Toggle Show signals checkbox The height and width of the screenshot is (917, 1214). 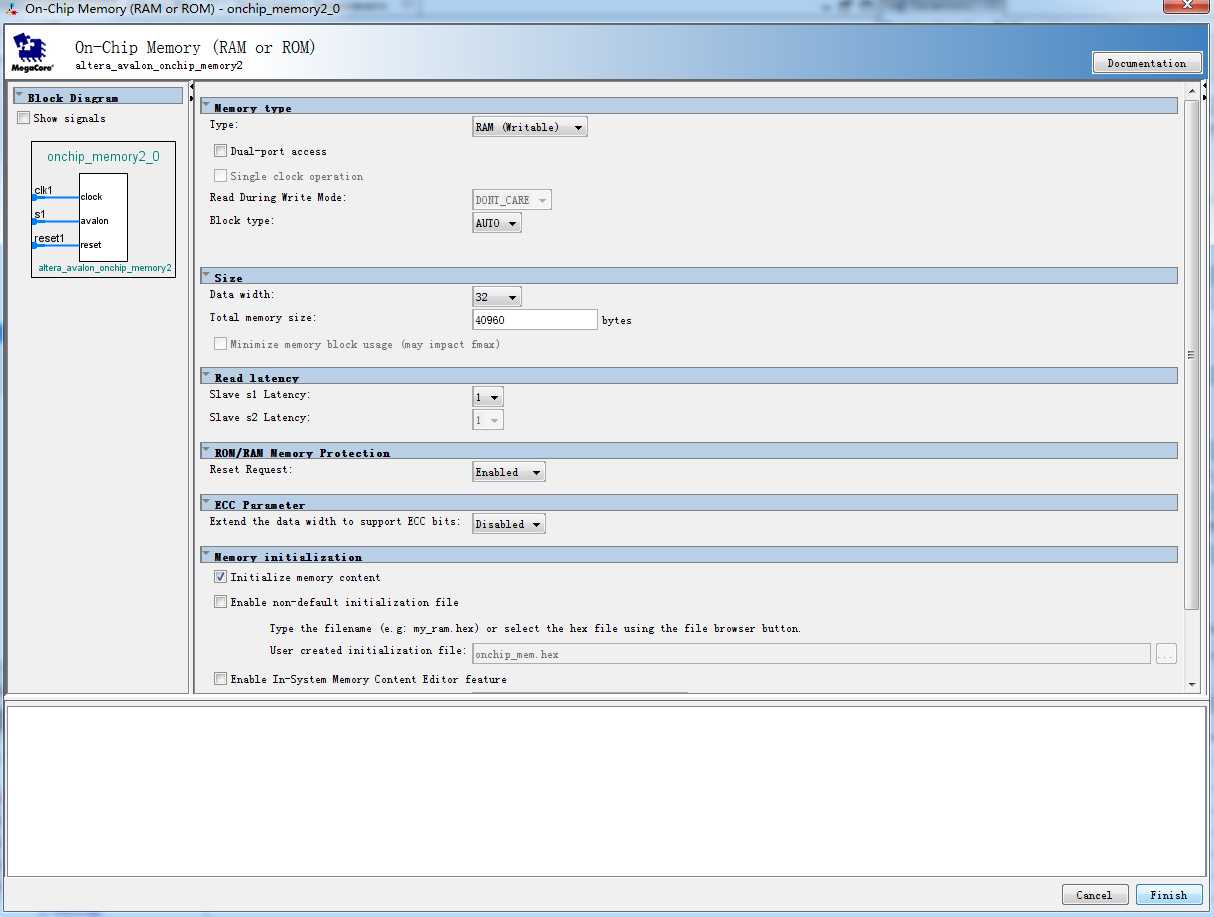coord(24,118)
